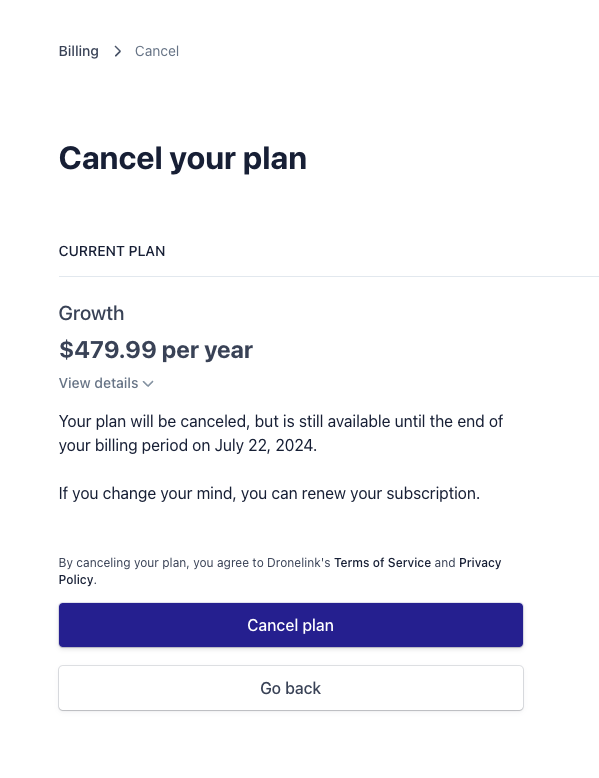This screenshot has height=778, width=599.
Task: Click the Dronelink's word in agreement text
Action: point(298,563)
